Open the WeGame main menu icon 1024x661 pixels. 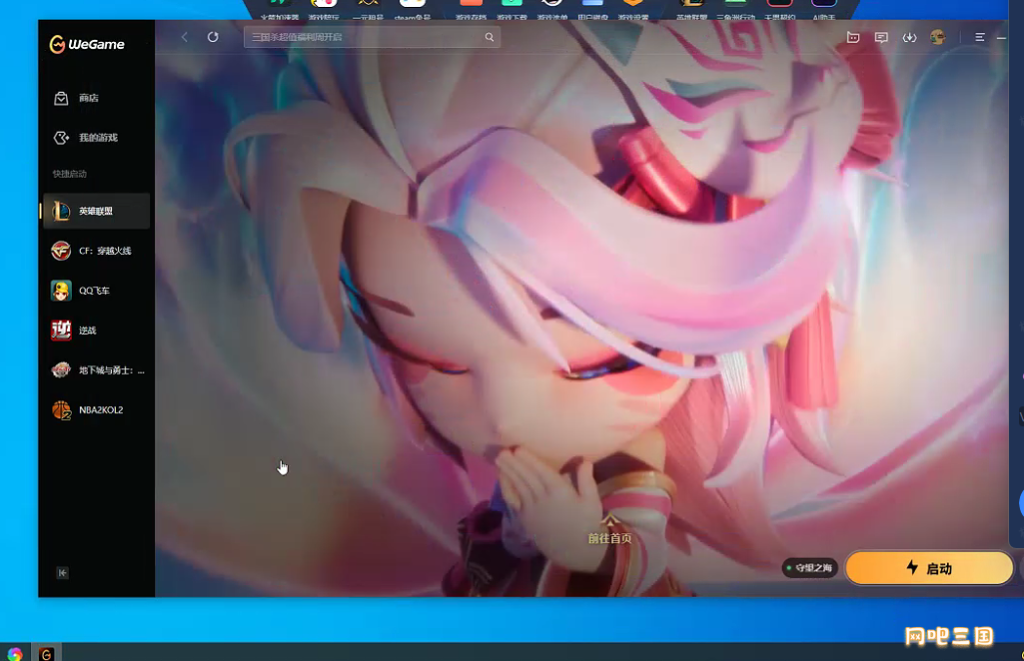[x=980, y=37]
